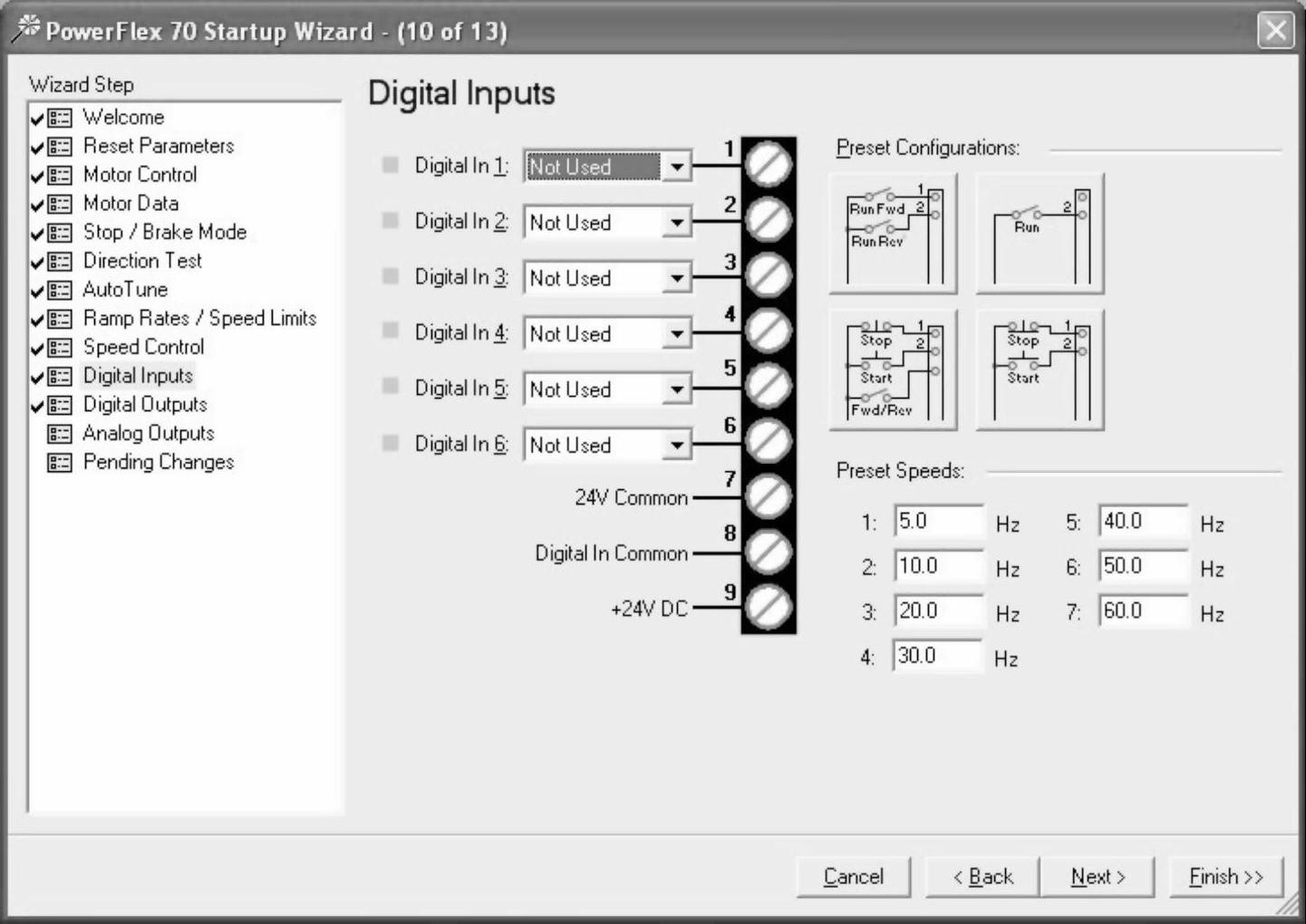Click the status indicator beside Digital In 2
1306x924 pixels.
tap(391, 220)
